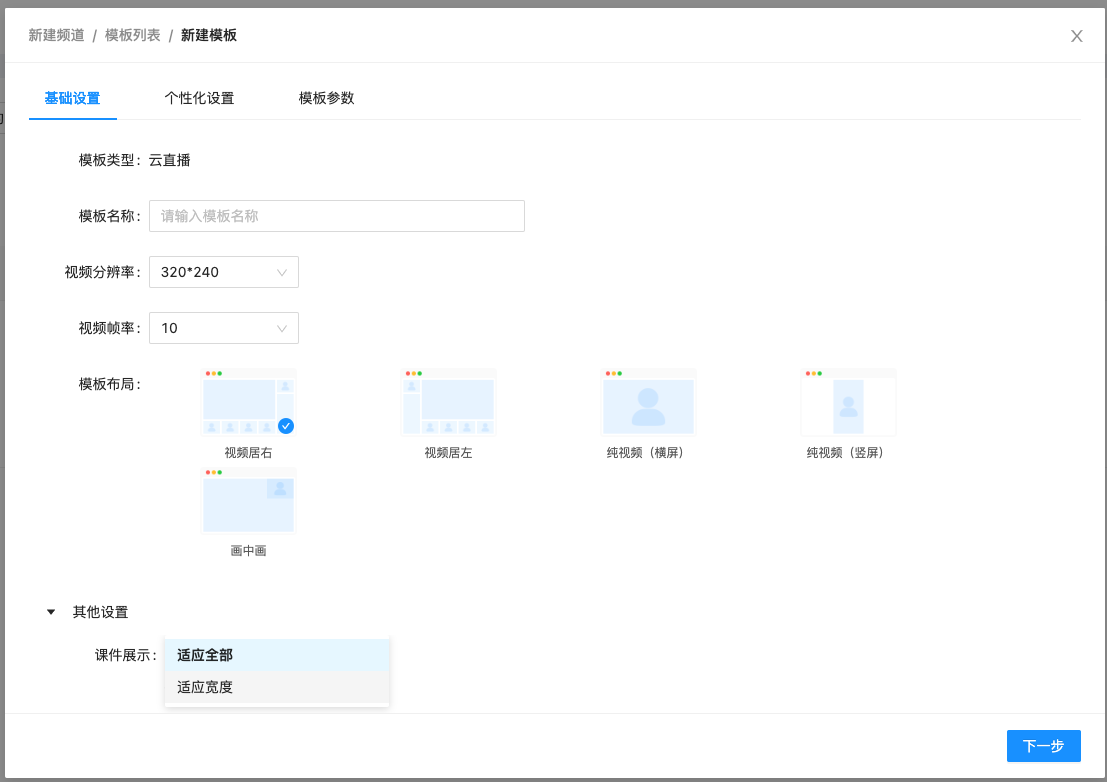Viewport: 1107px width, 782px height.
Task: Close the 新建模板 dialog
Action: point(1076,35)
